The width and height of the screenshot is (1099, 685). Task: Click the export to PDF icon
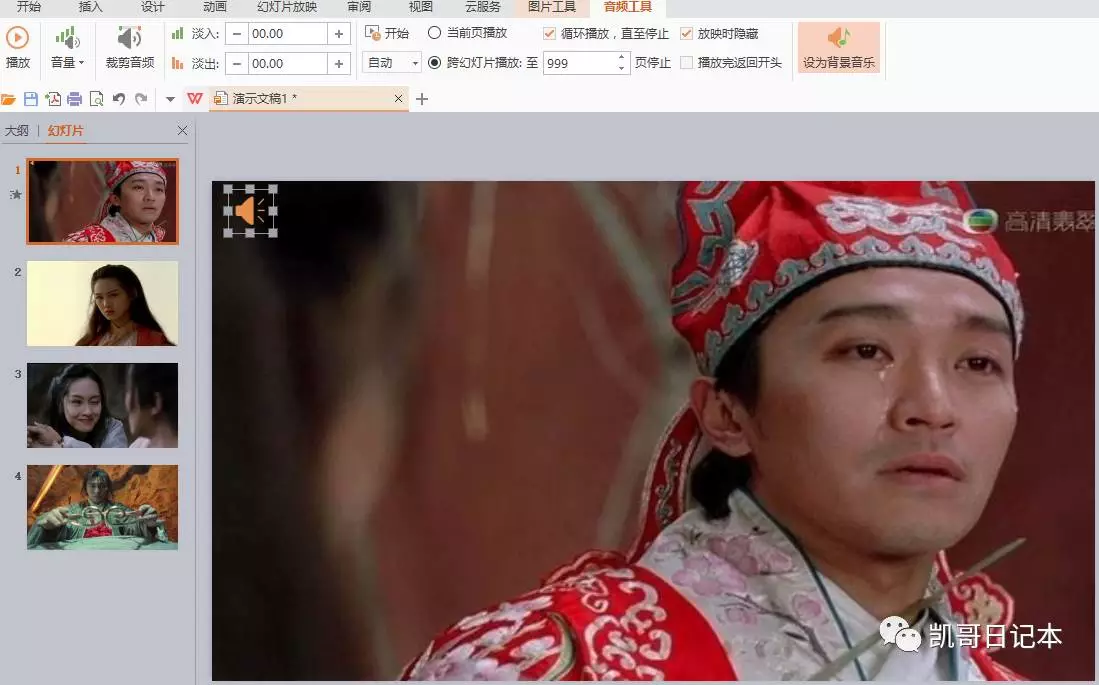(53, 99)
